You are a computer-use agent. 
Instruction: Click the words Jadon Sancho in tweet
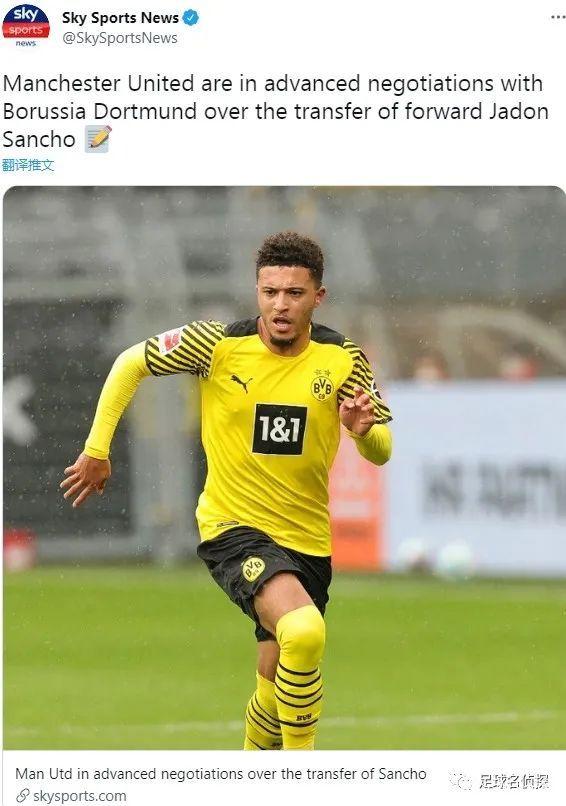click(276, 125)
